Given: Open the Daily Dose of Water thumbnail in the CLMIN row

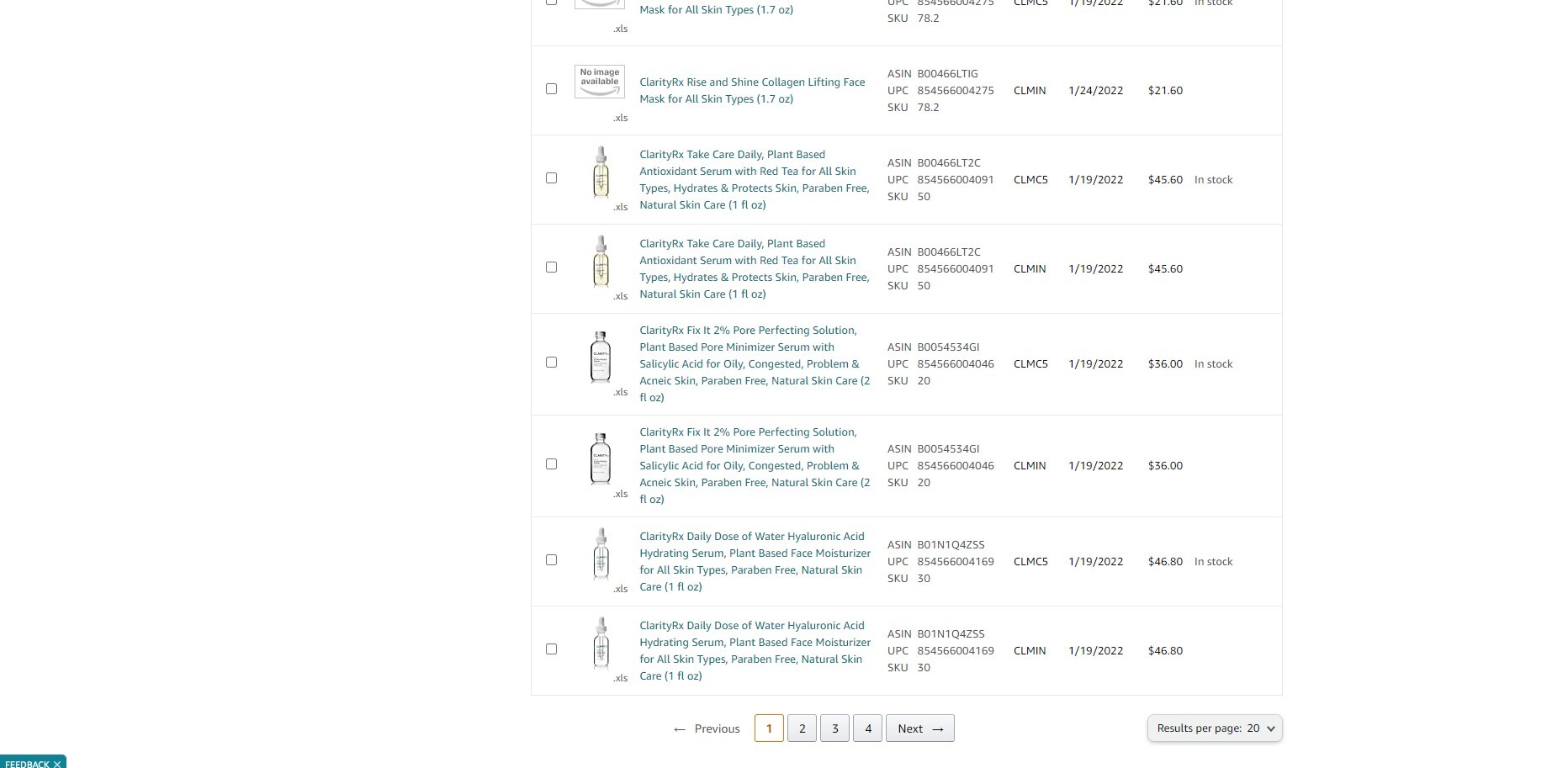Looking at the screenshot, I should (601, 643).
